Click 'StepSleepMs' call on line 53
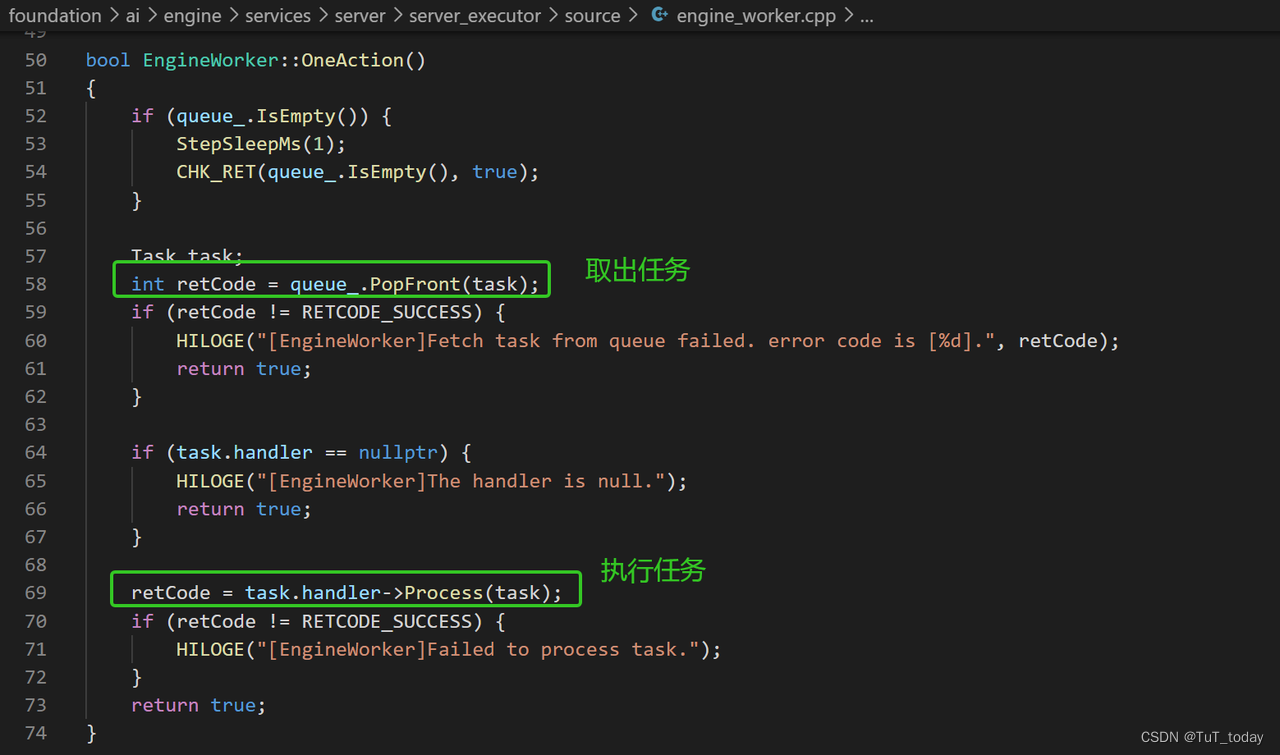 [239, 144]
